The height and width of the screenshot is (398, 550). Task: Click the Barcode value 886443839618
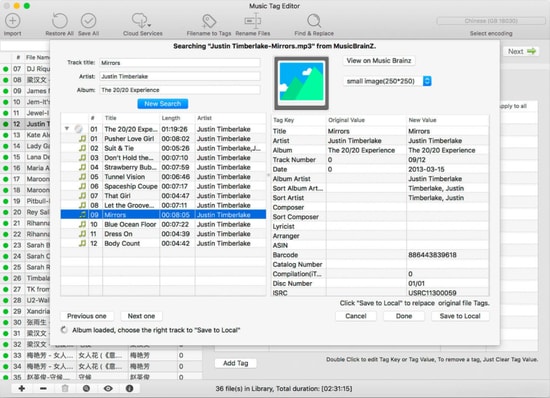tap(432, 255)
